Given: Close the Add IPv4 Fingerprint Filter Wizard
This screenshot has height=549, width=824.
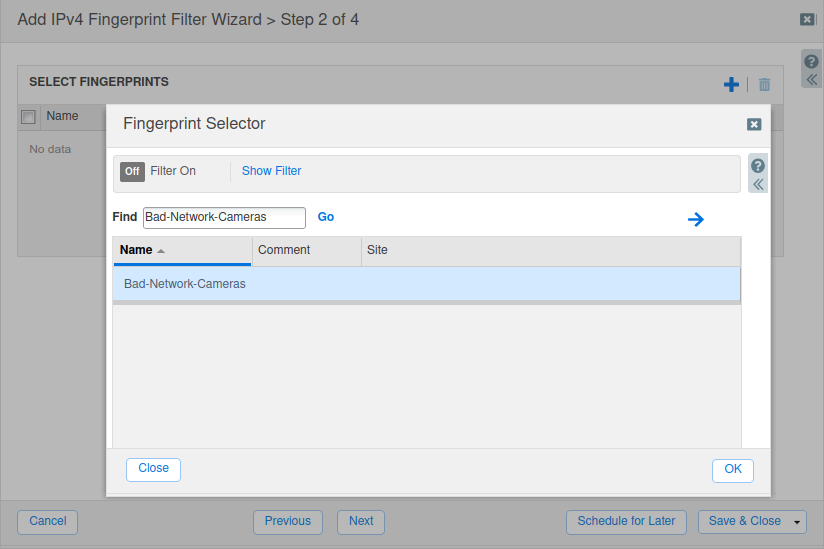Looking at the screenshot, I should [806, 19].
